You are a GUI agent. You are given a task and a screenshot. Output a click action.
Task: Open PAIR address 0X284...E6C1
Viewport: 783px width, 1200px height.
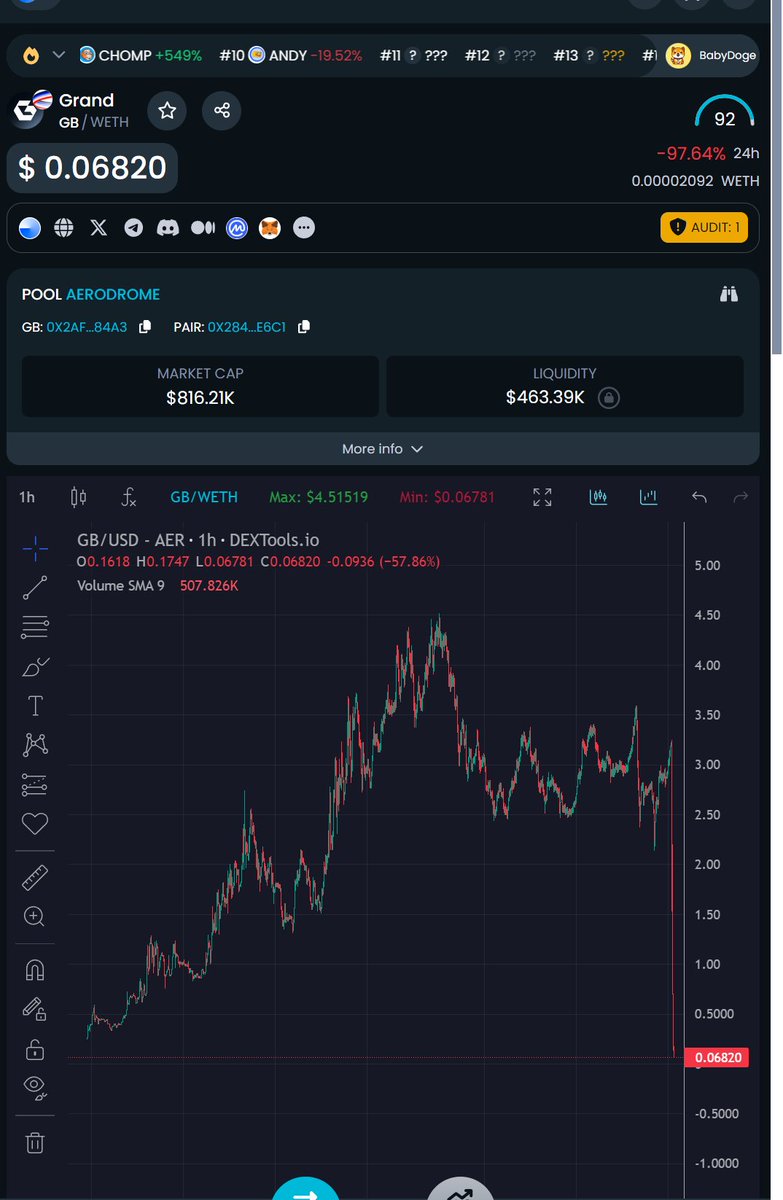[x=247, y=327]
